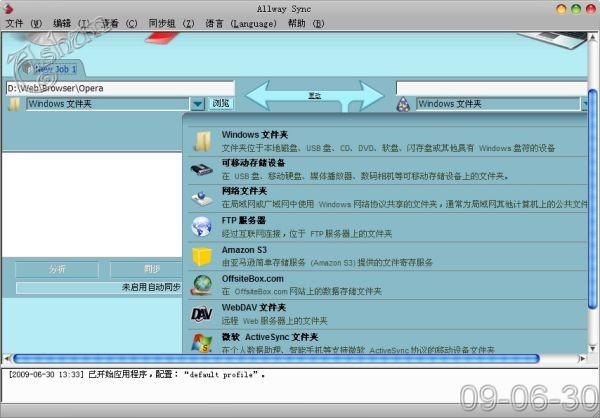Select the OffsiteBox.com option title

(253, 279)
